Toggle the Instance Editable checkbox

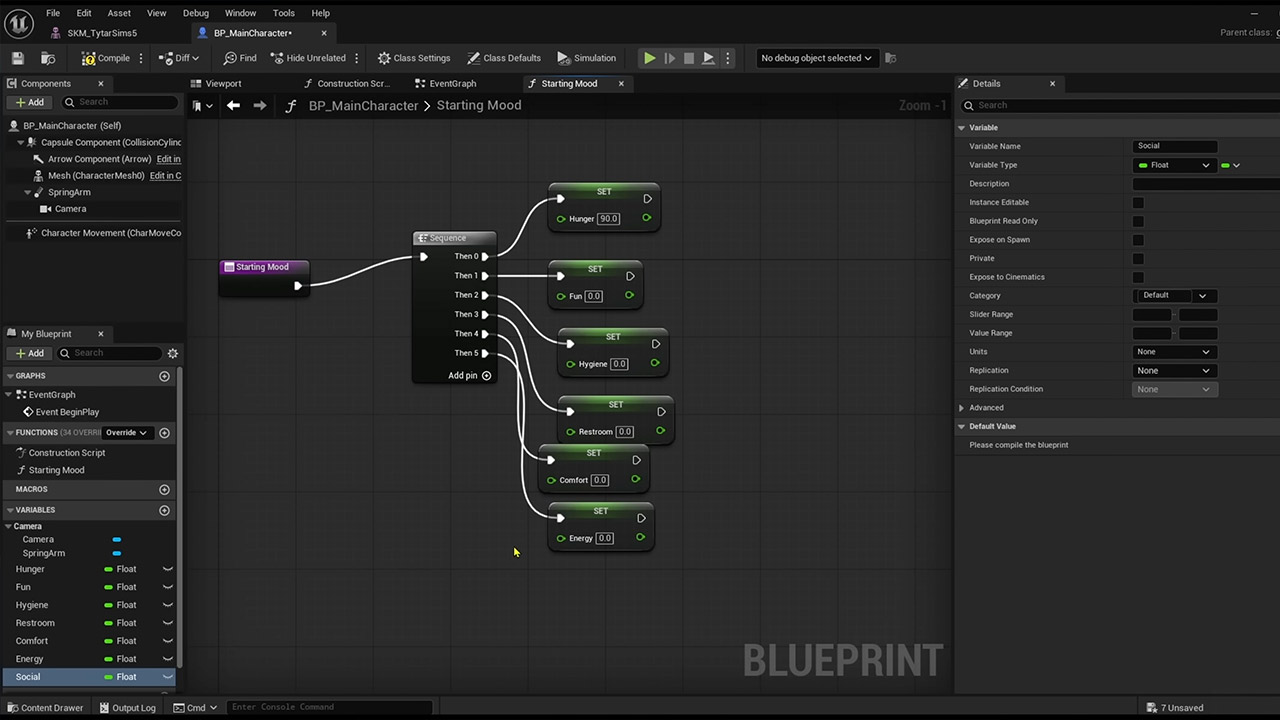click(1138, 202)
